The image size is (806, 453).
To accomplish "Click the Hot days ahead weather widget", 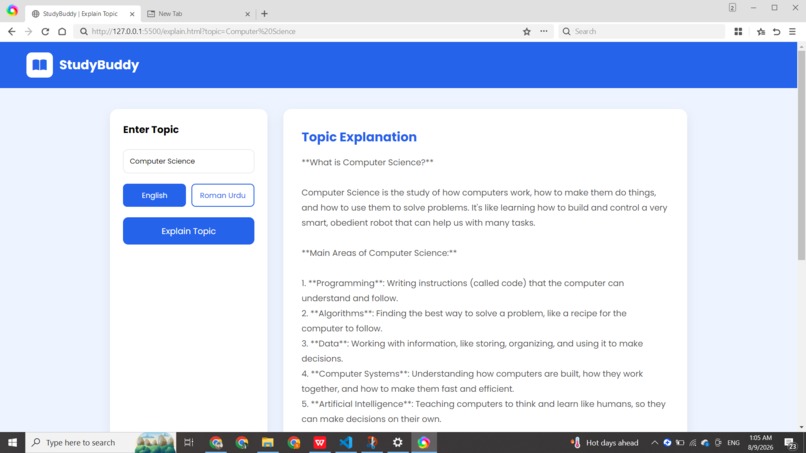I will point(604,442).
